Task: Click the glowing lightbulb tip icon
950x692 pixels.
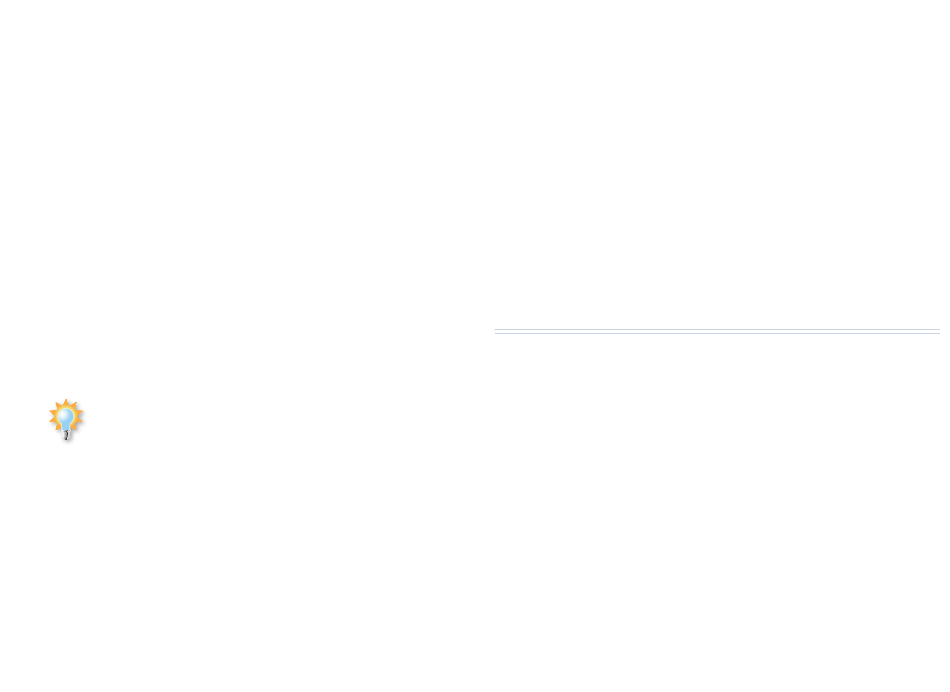Action: click(66, 419)
